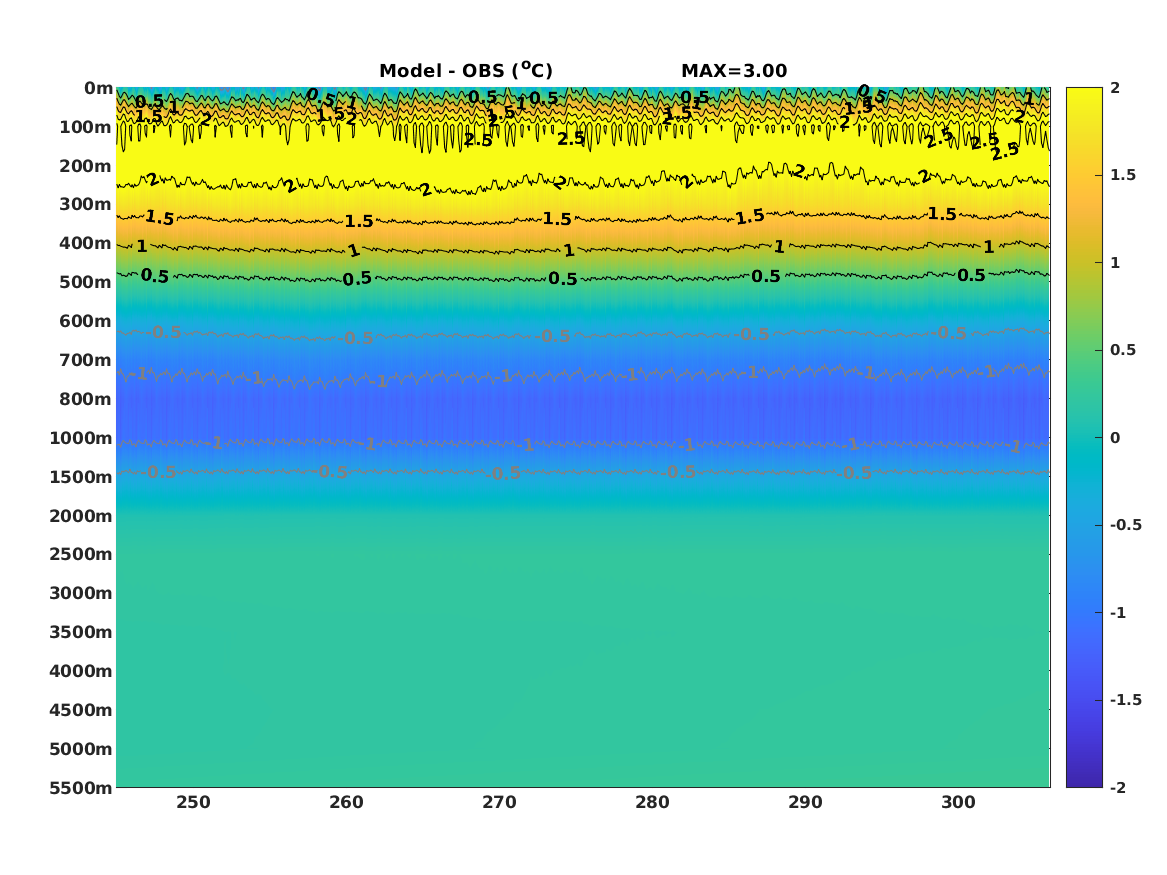Click the "260" x-axis tick label
The height and width of the screenshot is (875, 1167).
(346, 803)
